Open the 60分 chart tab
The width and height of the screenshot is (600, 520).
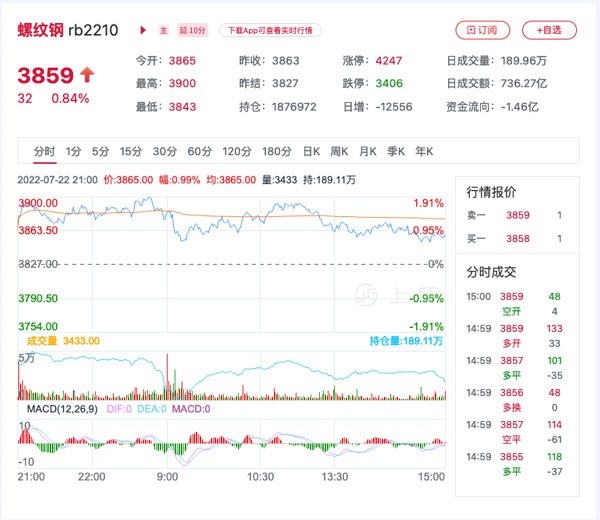click(200, 152)
